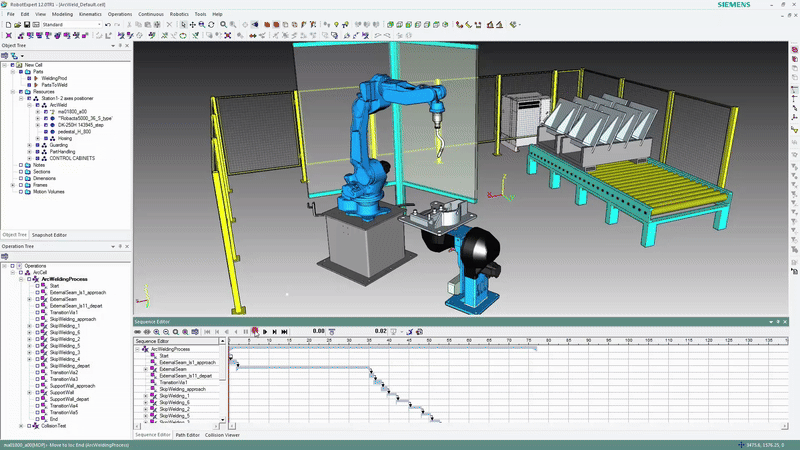Open the Modeling menu
The height and width of the screenshot is (450, 800).
tap(62, 14)
